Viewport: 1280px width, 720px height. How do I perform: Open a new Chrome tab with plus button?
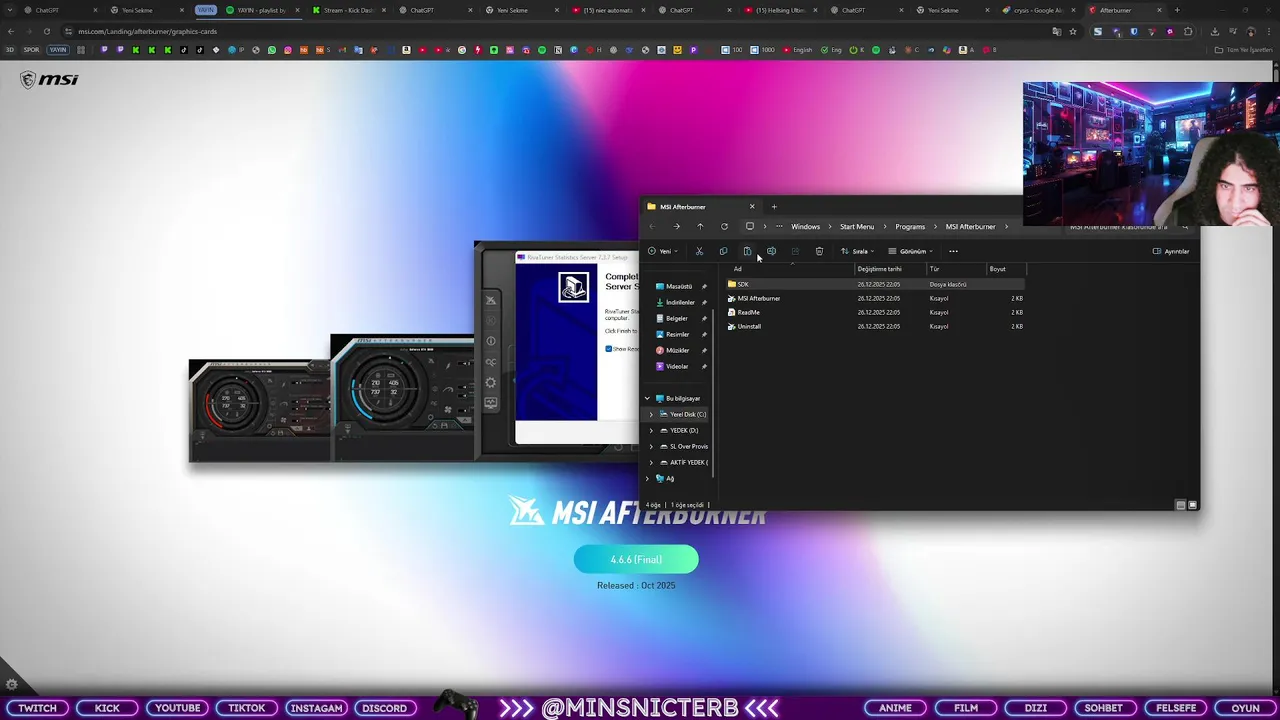tap(1177, 10)
